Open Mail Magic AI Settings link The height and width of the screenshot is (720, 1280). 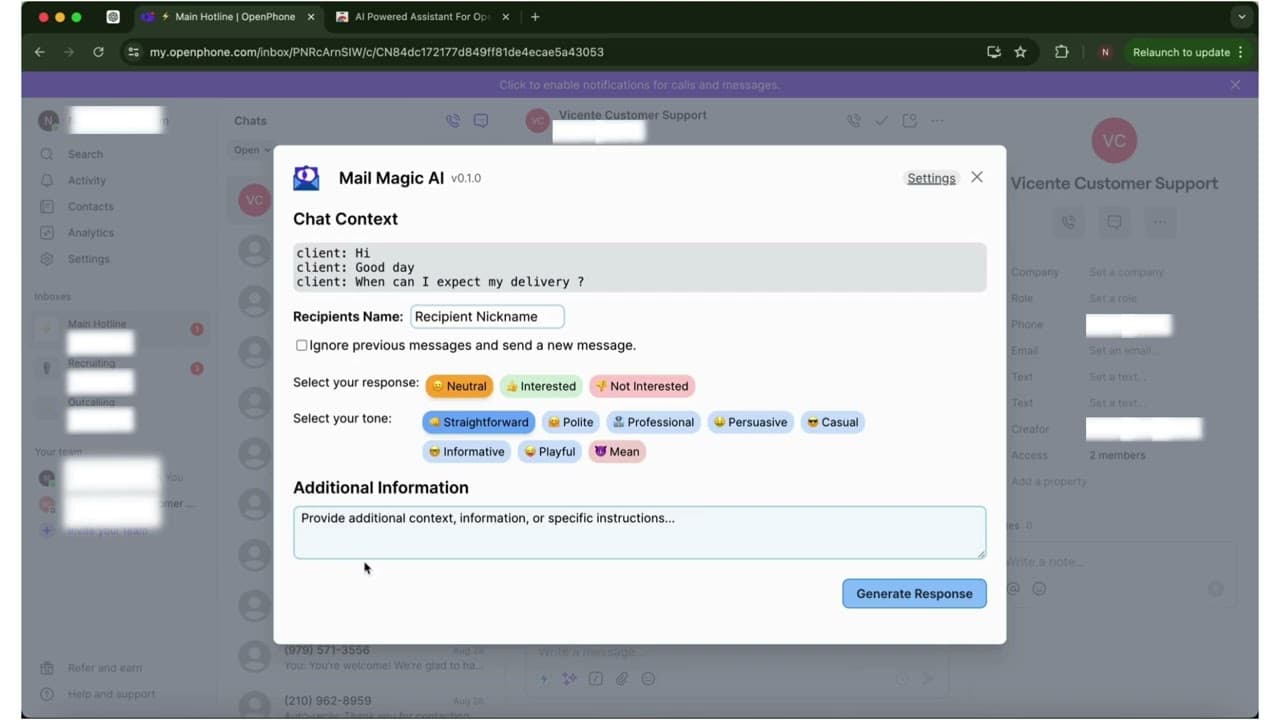click(x=931, y=178)
